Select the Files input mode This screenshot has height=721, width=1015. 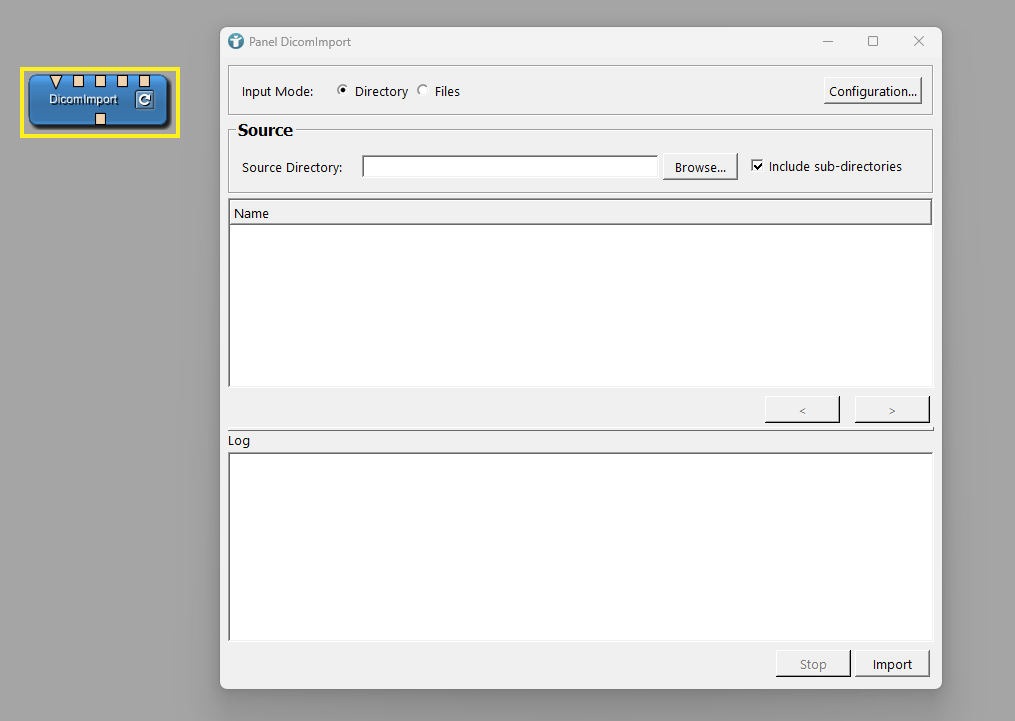[x=422, y=91]
